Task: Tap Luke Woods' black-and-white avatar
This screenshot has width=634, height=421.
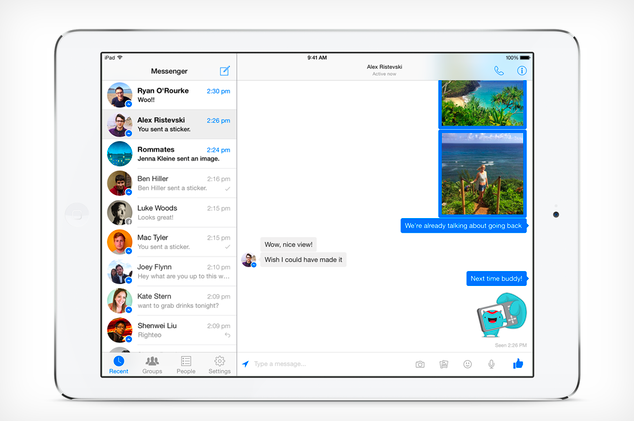Action: pos(120,212)
